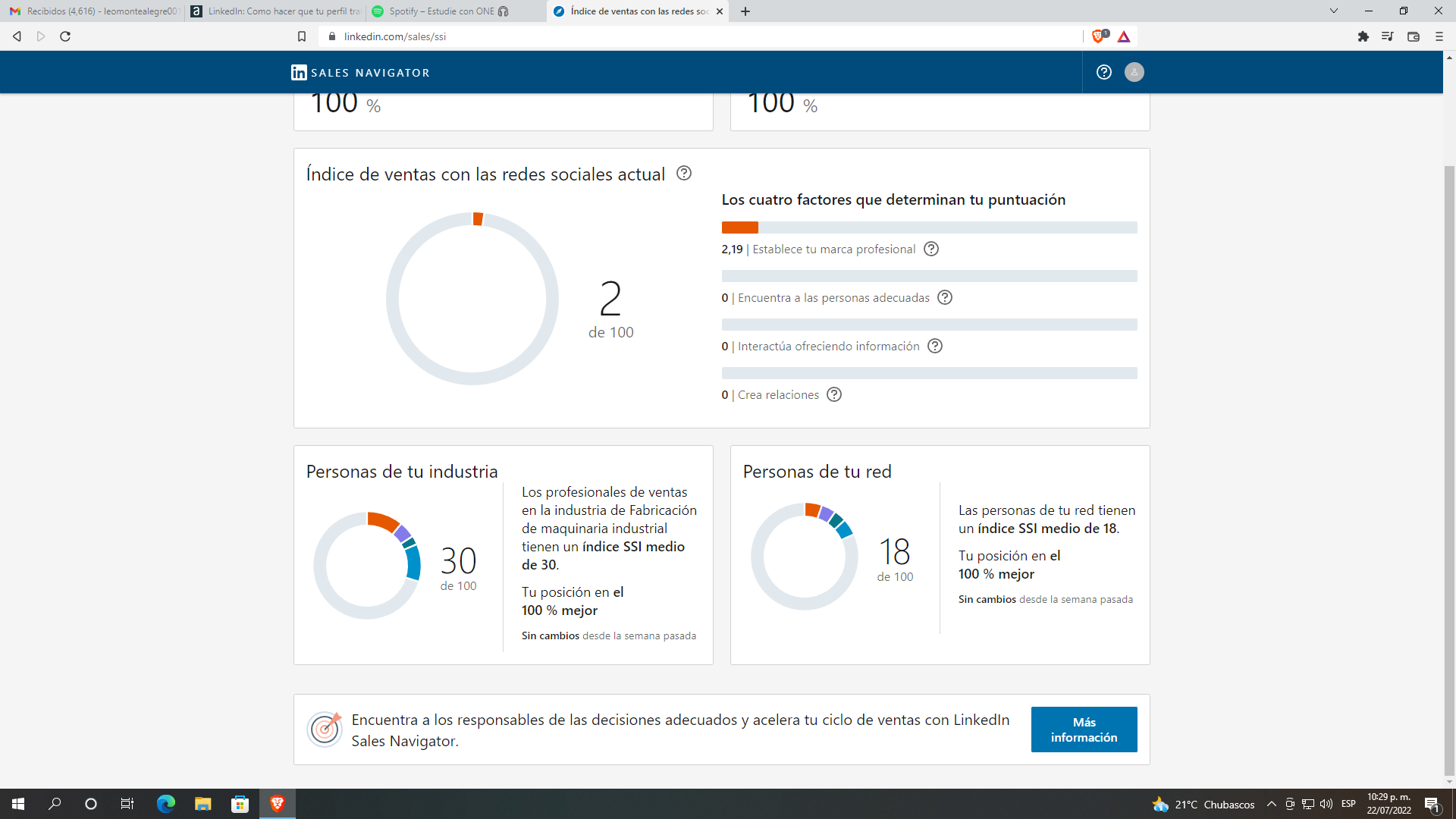Open Microsoft Edge from taskbar
Image resolution: width=1456 pixels, height=819 pixels.
[166, 804]
